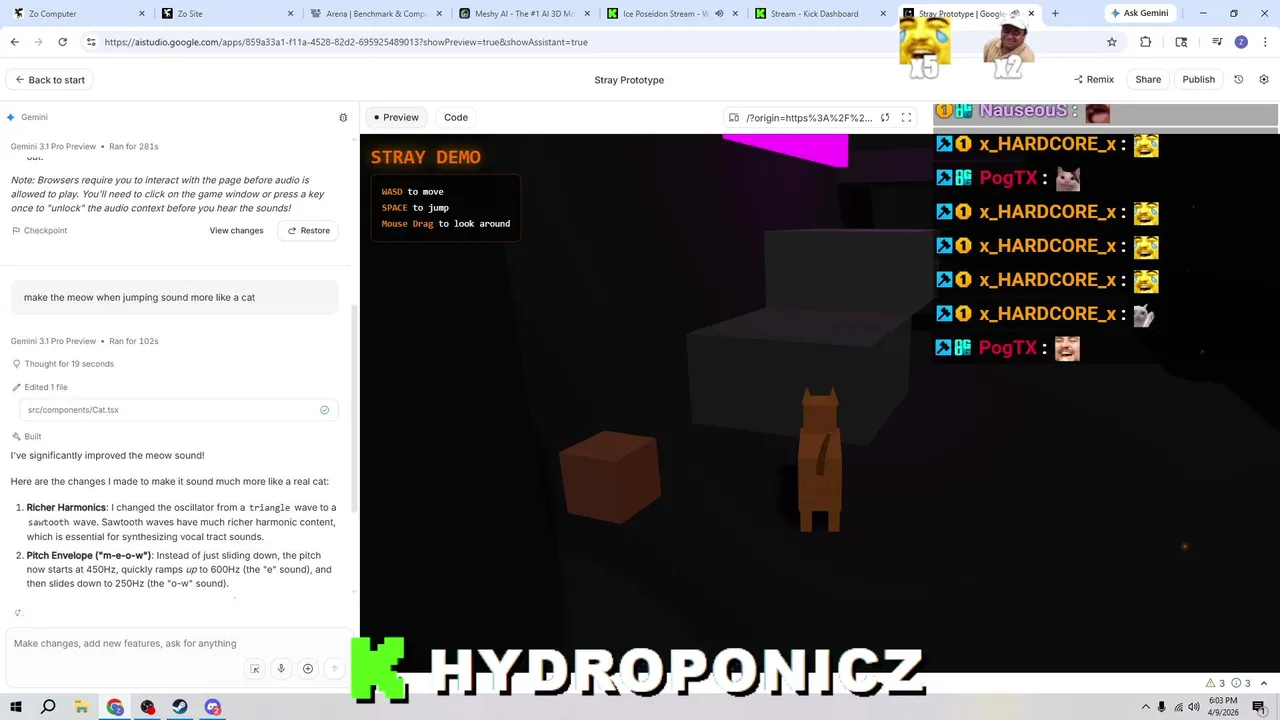Click the Share button
The image size is (1280, 720).
coord(1148,80)
